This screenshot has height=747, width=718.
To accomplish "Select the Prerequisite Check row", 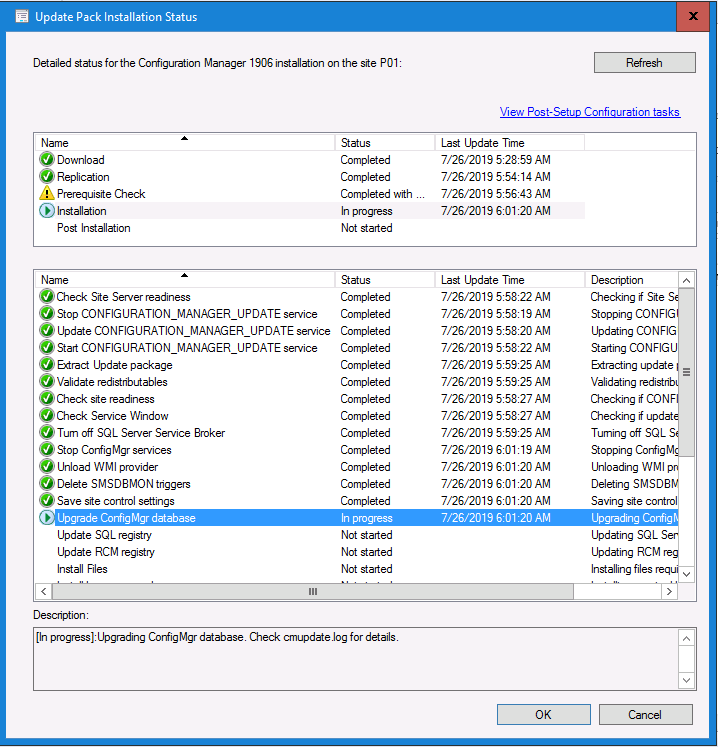I will click(310, 193).
